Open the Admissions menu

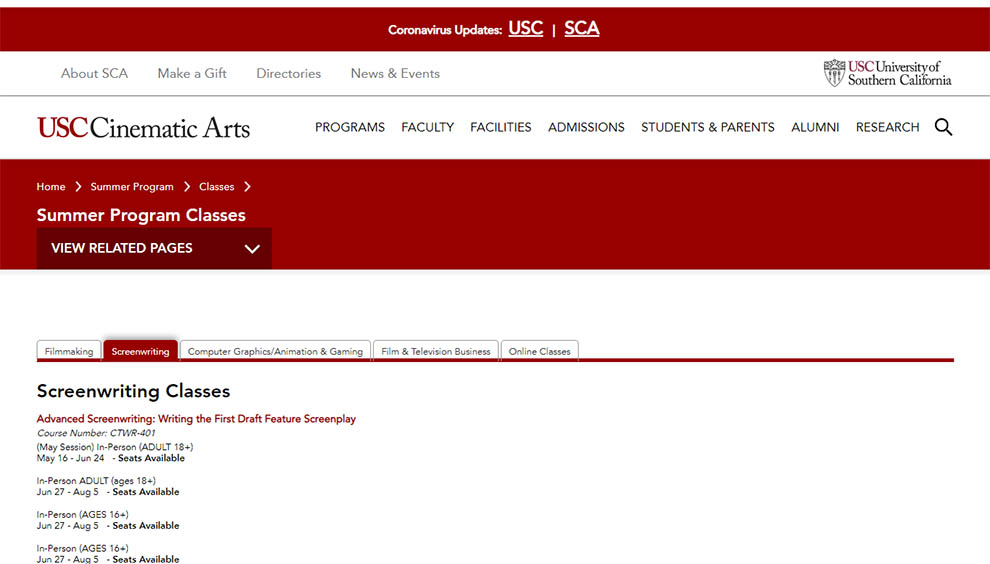pyautogui.click(x=586, y=127)
